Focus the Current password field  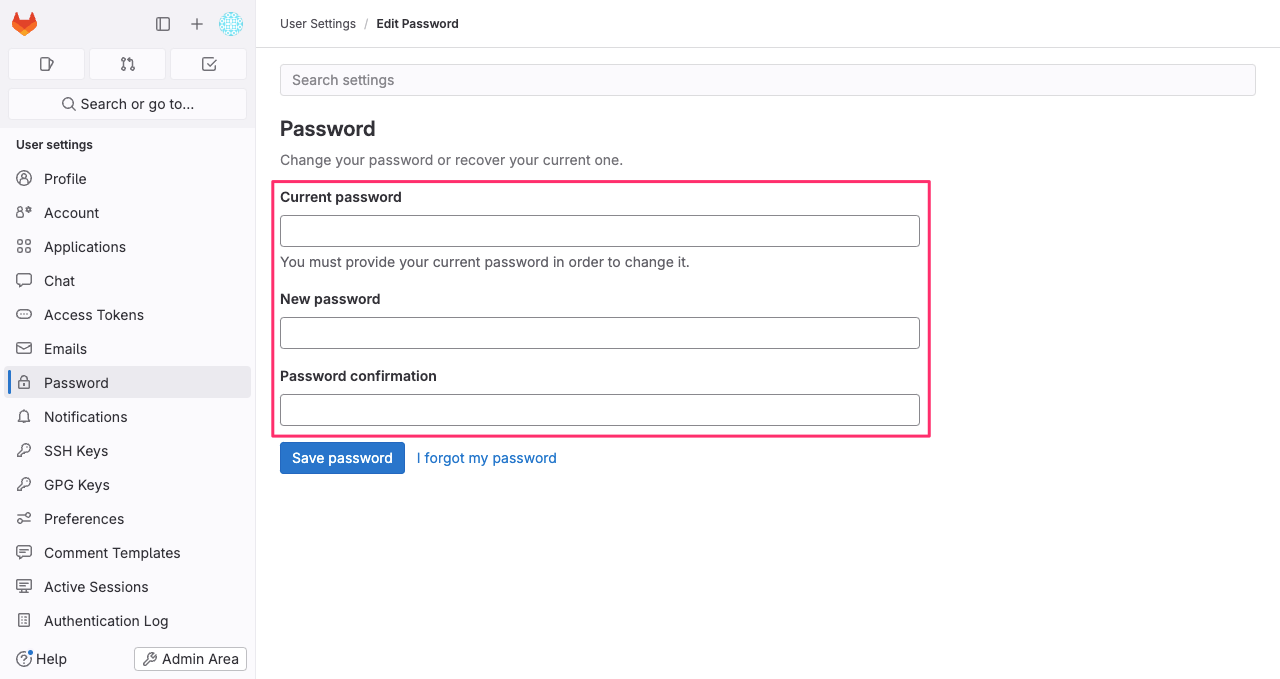tap(600, 231)
